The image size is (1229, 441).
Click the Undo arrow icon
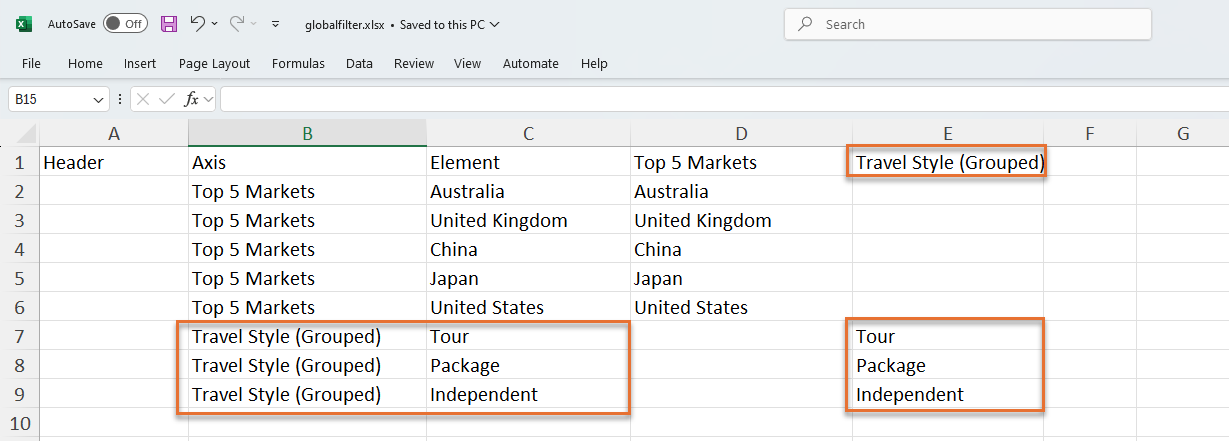198,23
